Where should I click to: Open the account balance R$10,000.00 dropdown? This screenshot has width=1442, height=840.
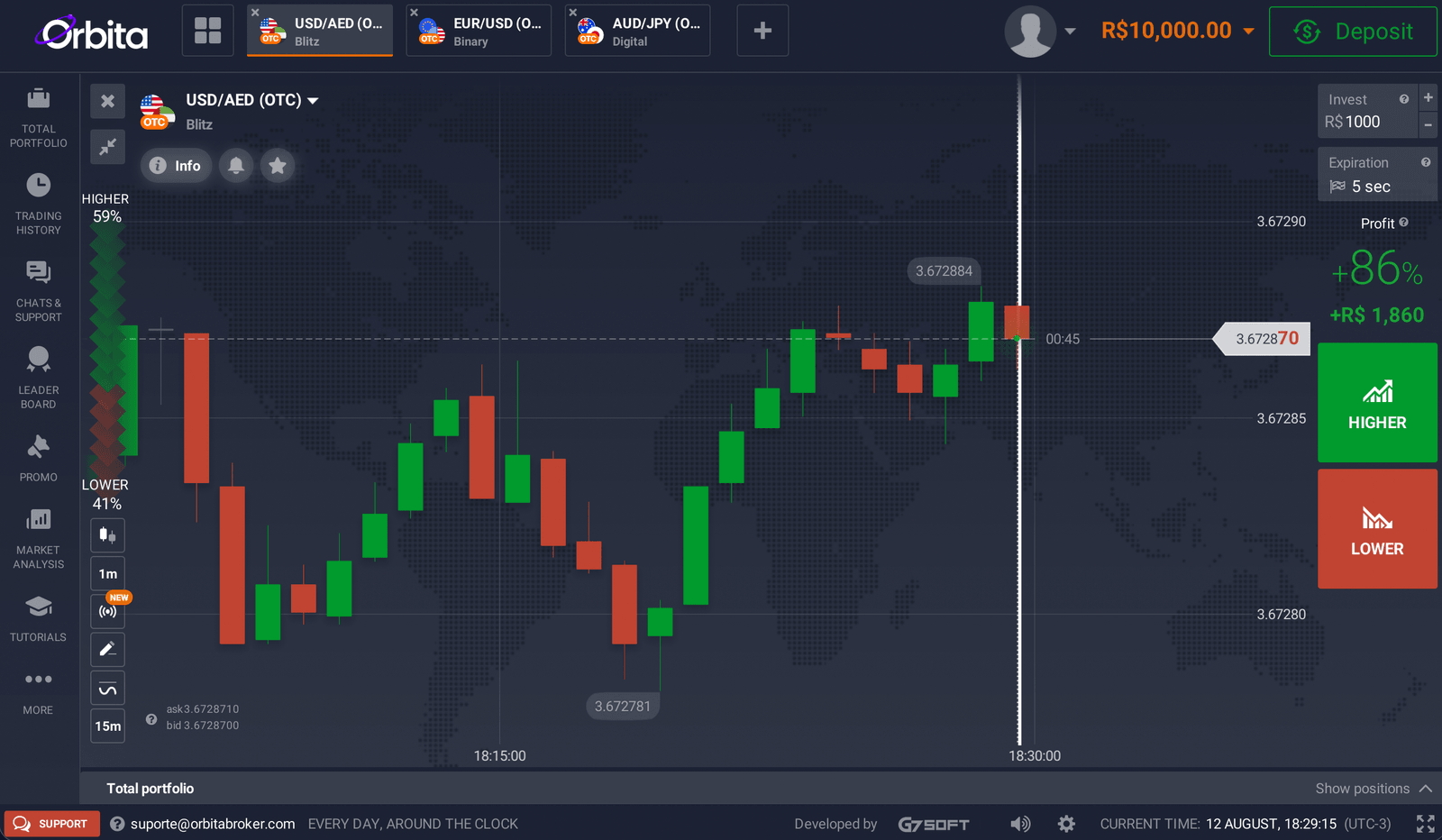pyautogui.click(x=1177, y=31)
